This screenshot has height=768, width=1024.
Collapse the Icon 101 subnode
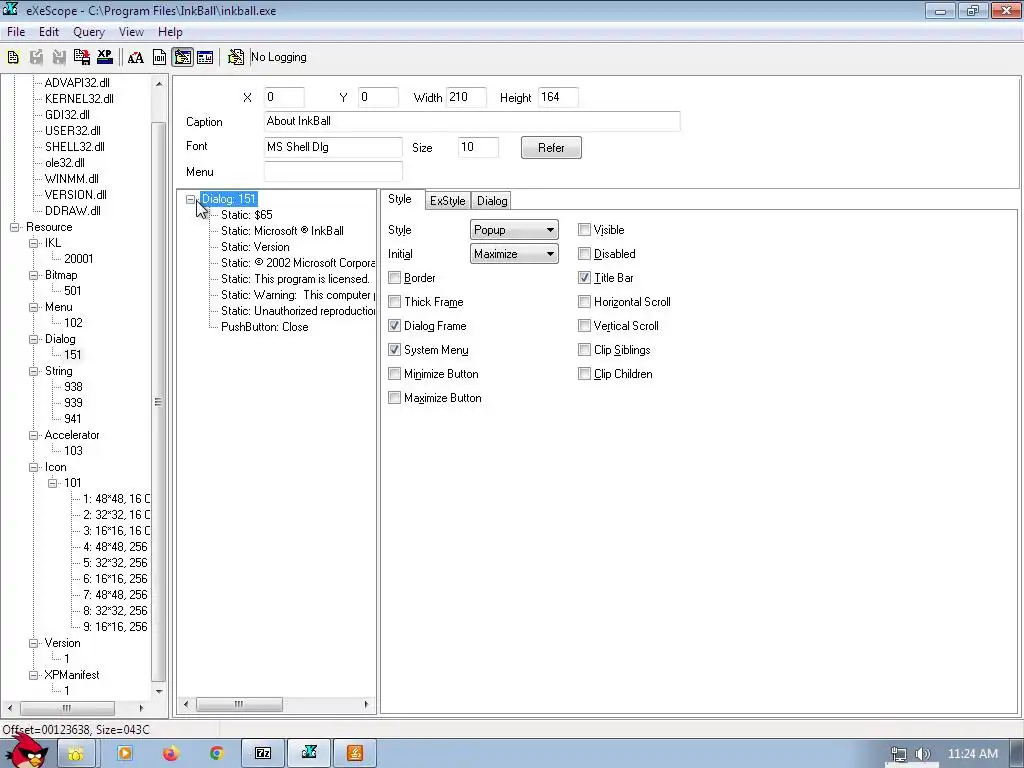point(53,483)
